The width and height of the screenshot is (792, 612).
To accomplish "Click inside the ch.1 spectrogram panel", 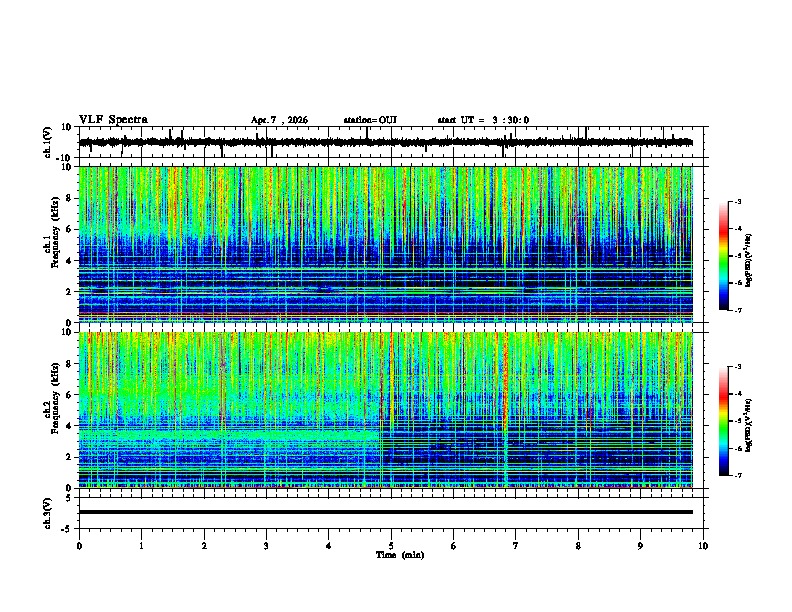I will (386, 244).
